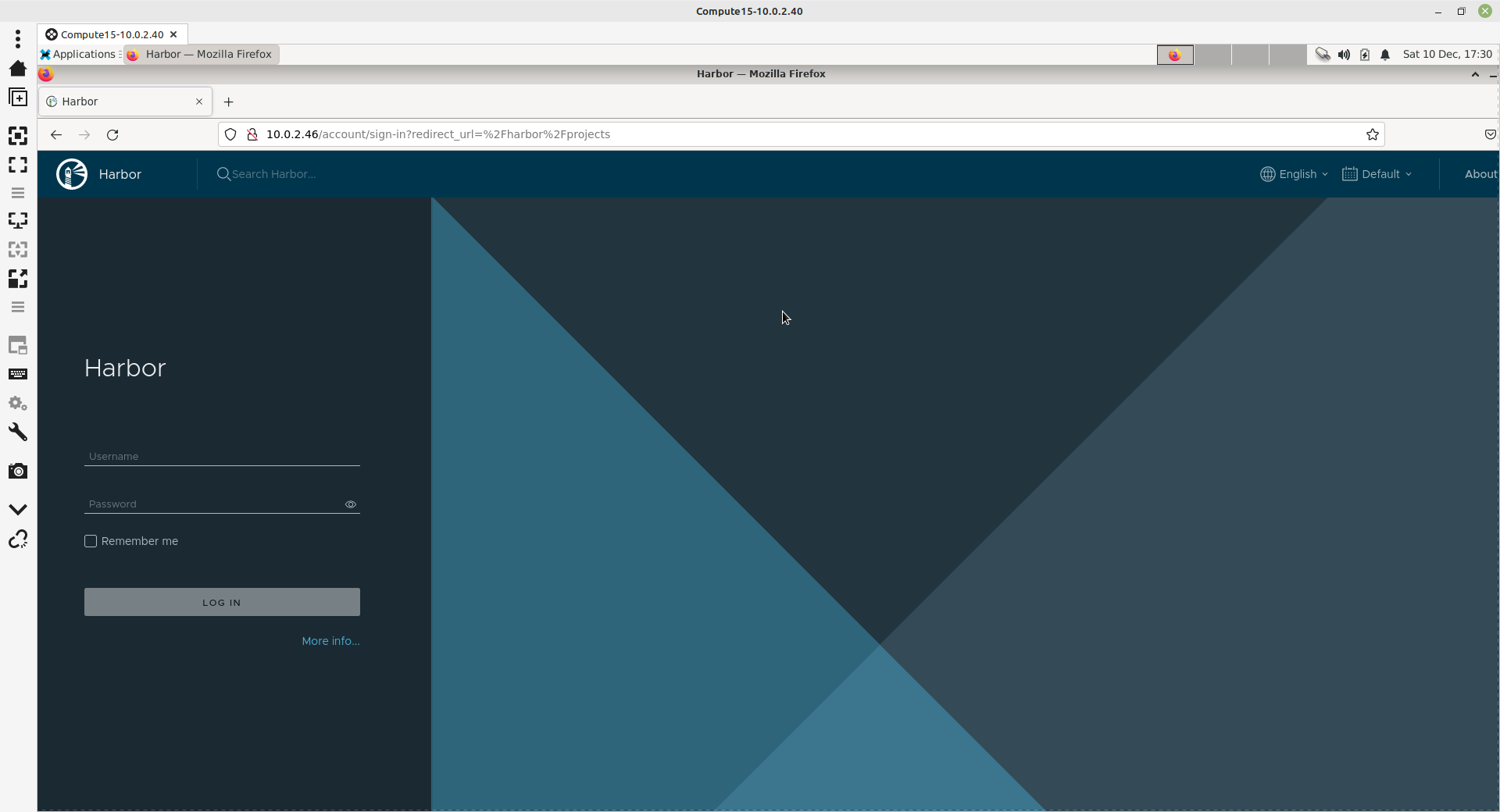Bookmark this page with the star icon
Viewport: 1500px width, 812px height.
(1372, 134)
